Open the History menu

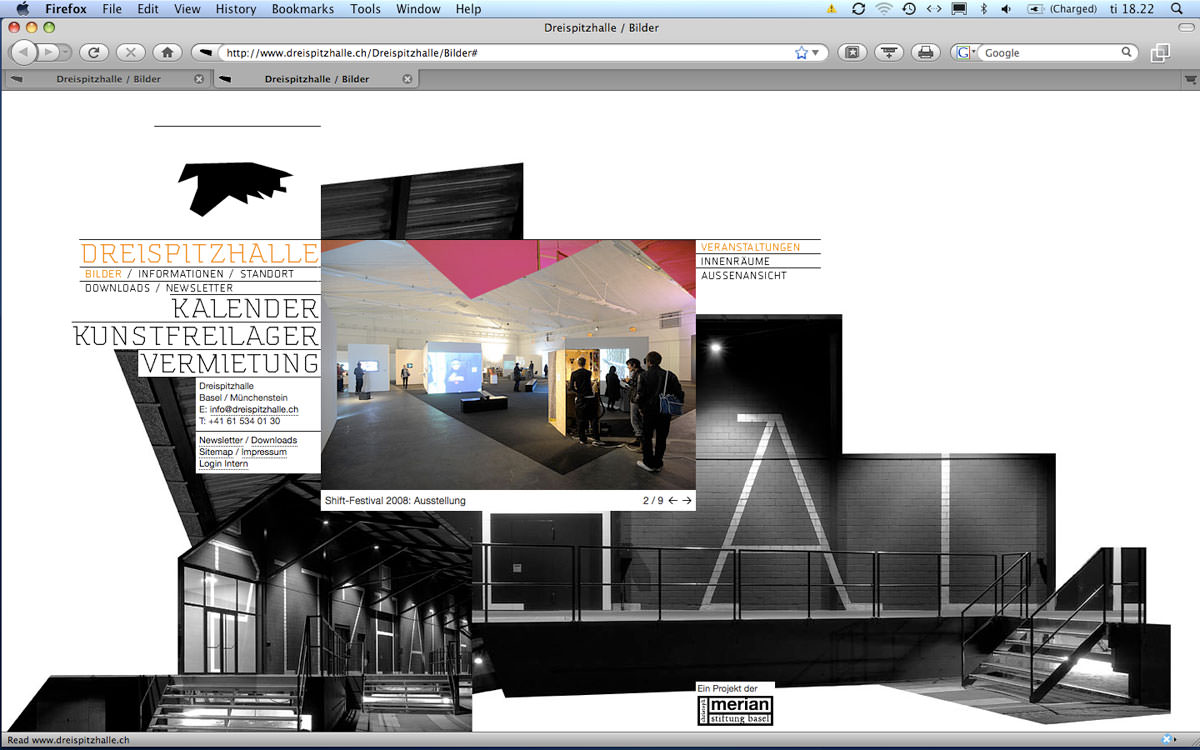pos(236,9)
